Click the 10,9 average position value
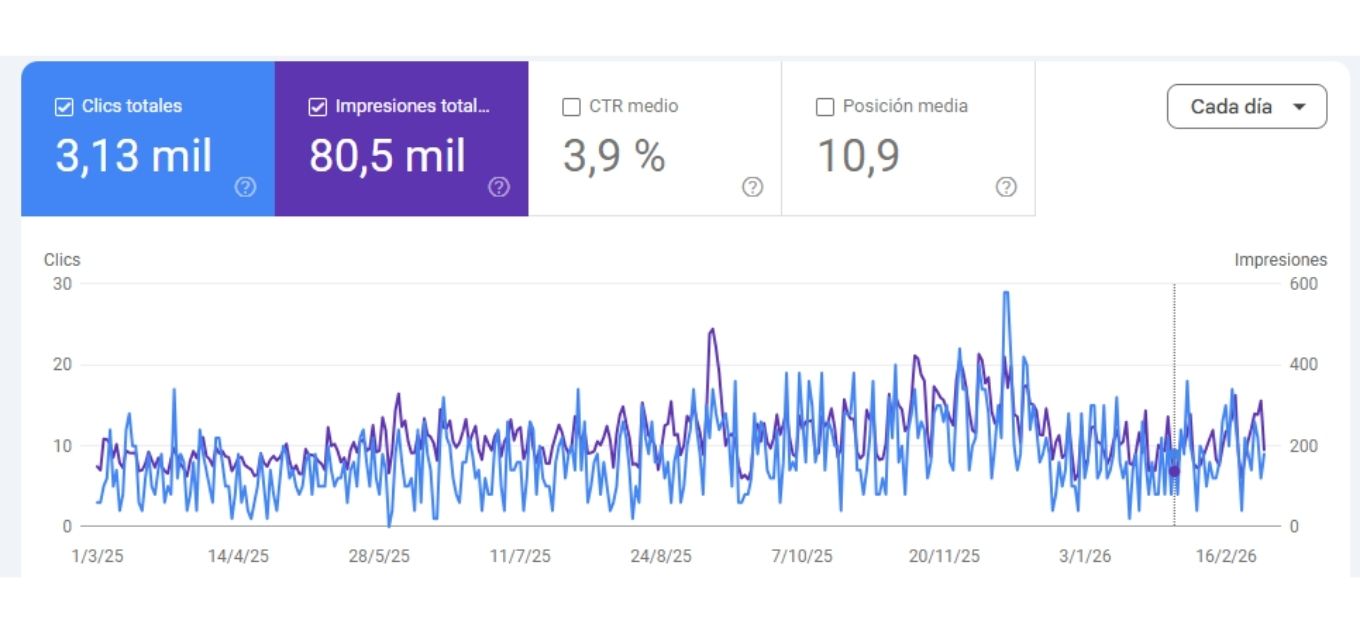 pyautogui.click(x=858, y=157)
